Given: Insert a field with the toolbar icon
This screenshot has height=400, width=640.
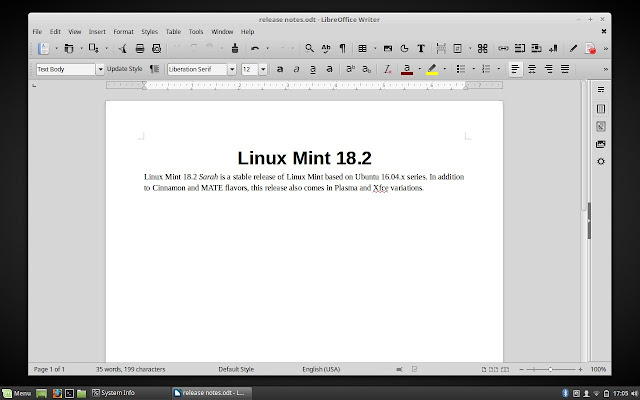Looking at the screenshot, I should pos(458,49).
